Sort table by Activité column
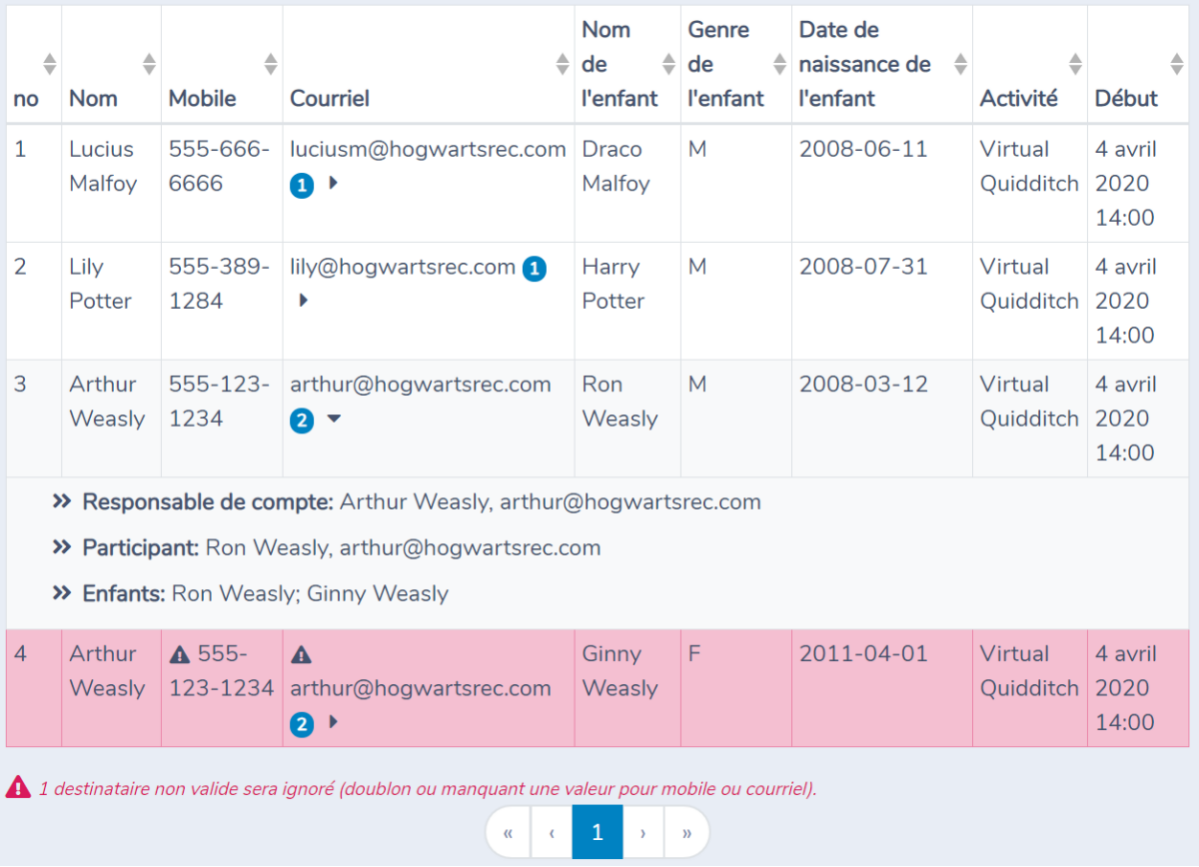The height and width of the screenshot is (867, 1199). point(1075,64)
